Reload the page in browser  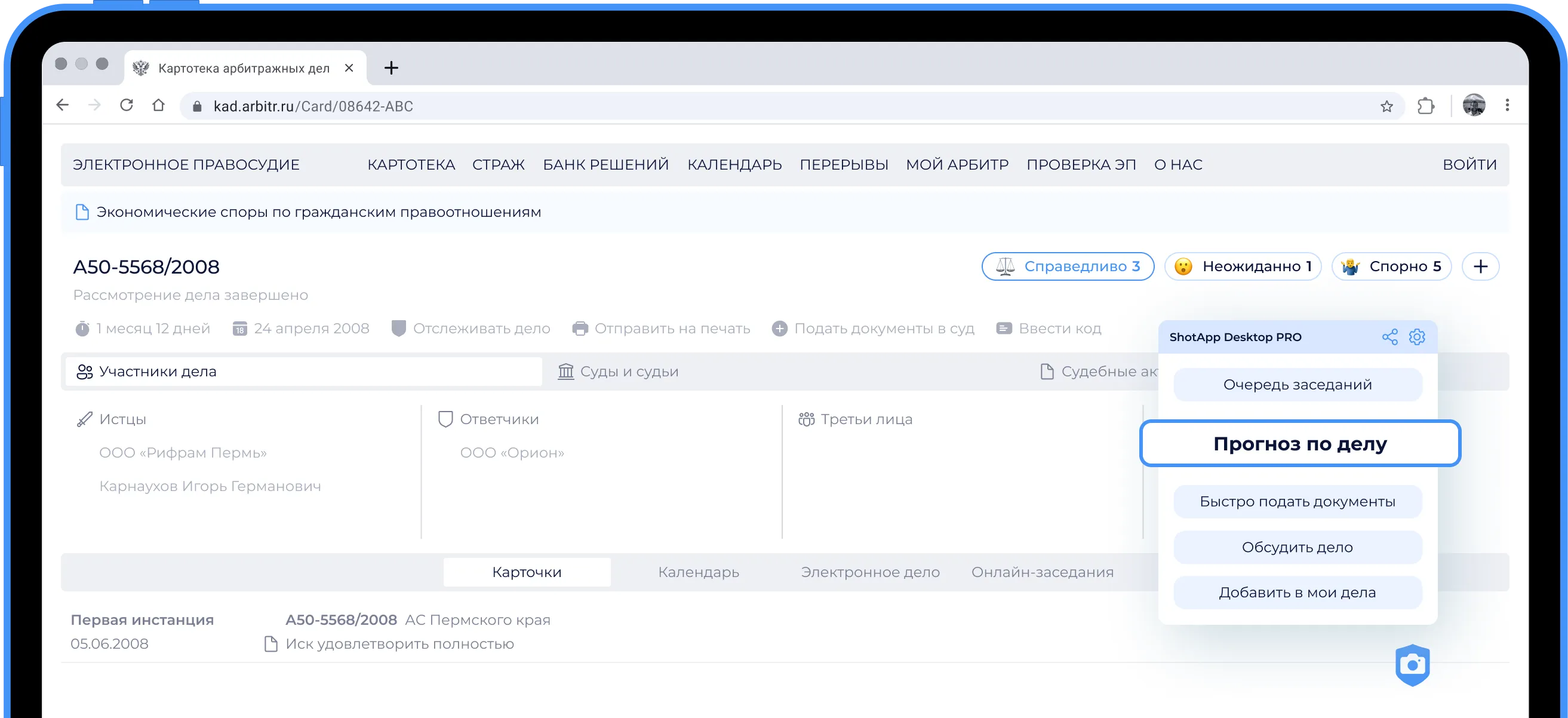127,105
